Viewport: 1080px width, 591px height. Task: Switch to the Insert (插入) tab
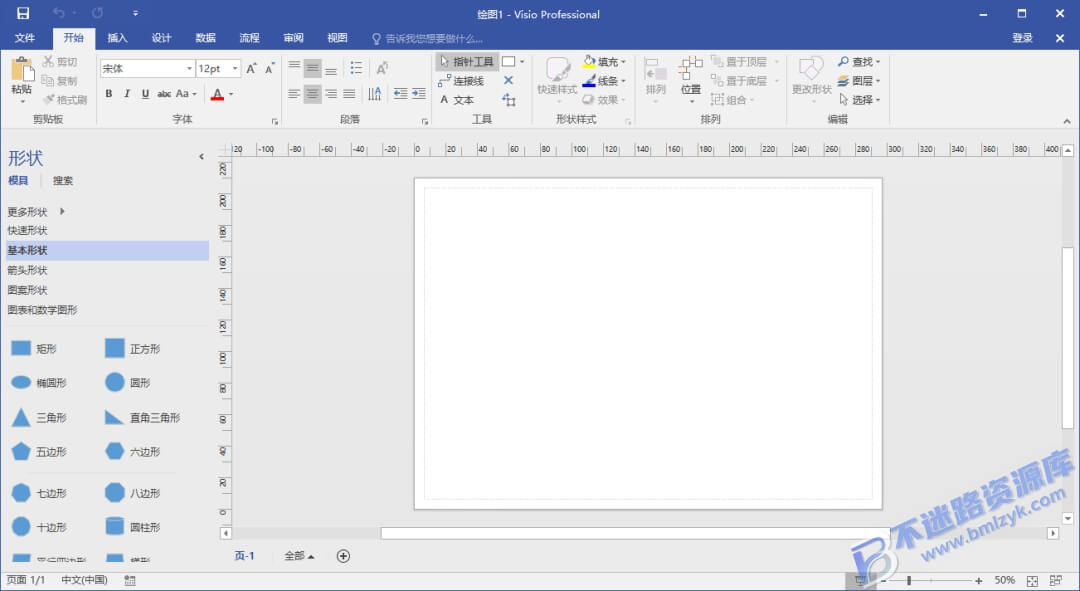117,38
